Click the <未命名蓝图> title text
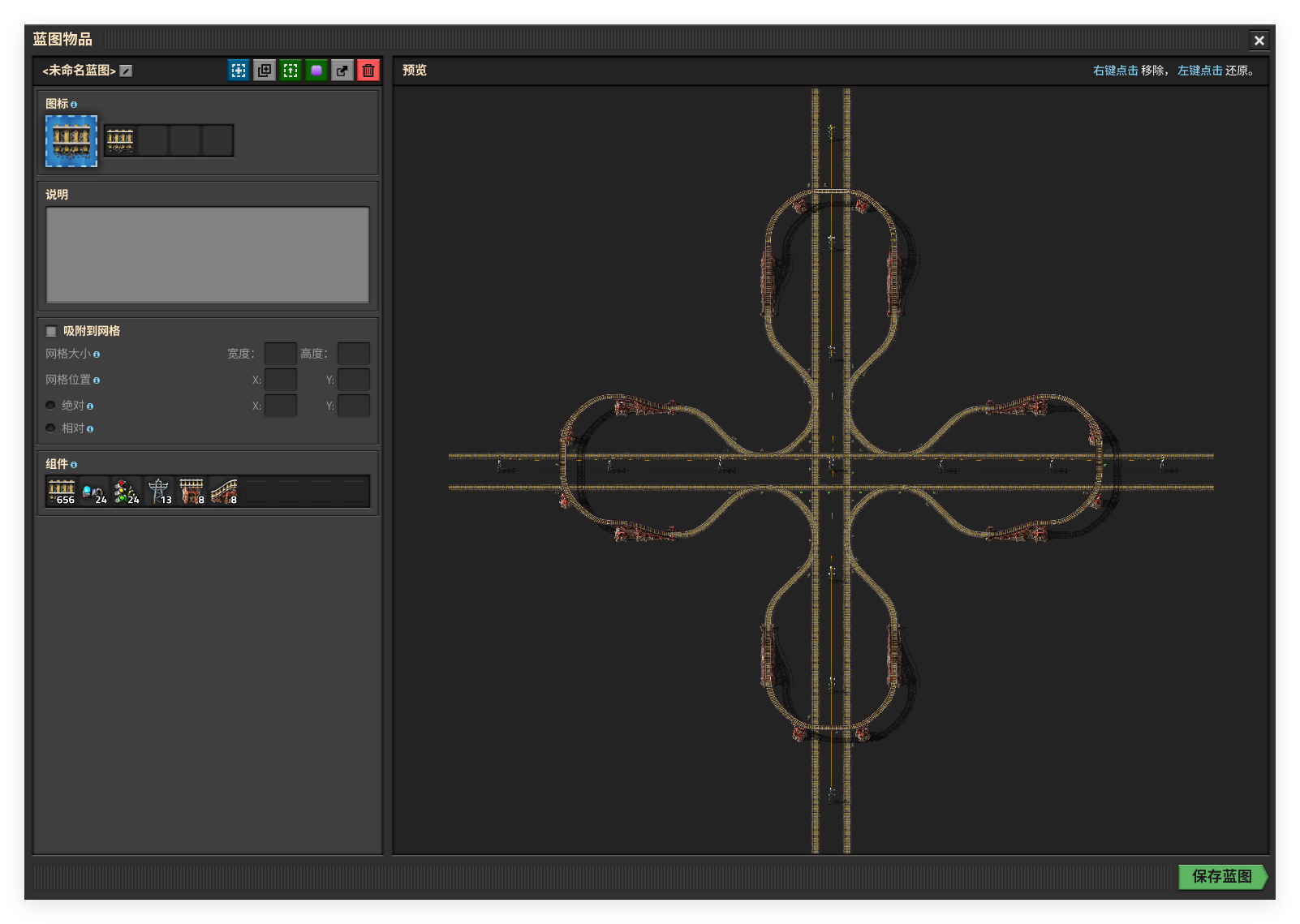This screenshot has width=1300, height=924. tap(80, 71)
